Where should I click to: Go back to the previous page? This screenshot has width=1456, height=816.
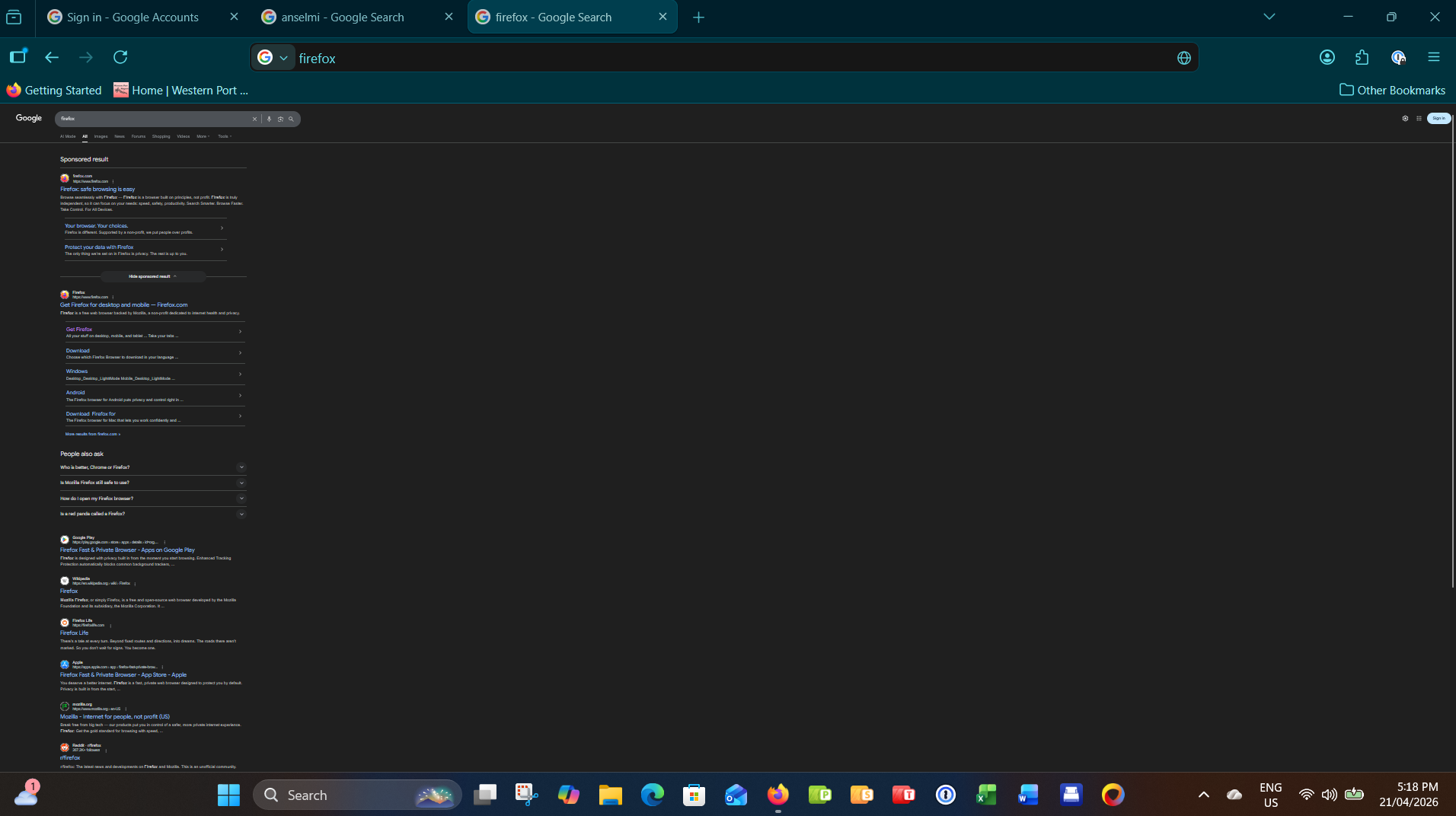coord(52,57)
